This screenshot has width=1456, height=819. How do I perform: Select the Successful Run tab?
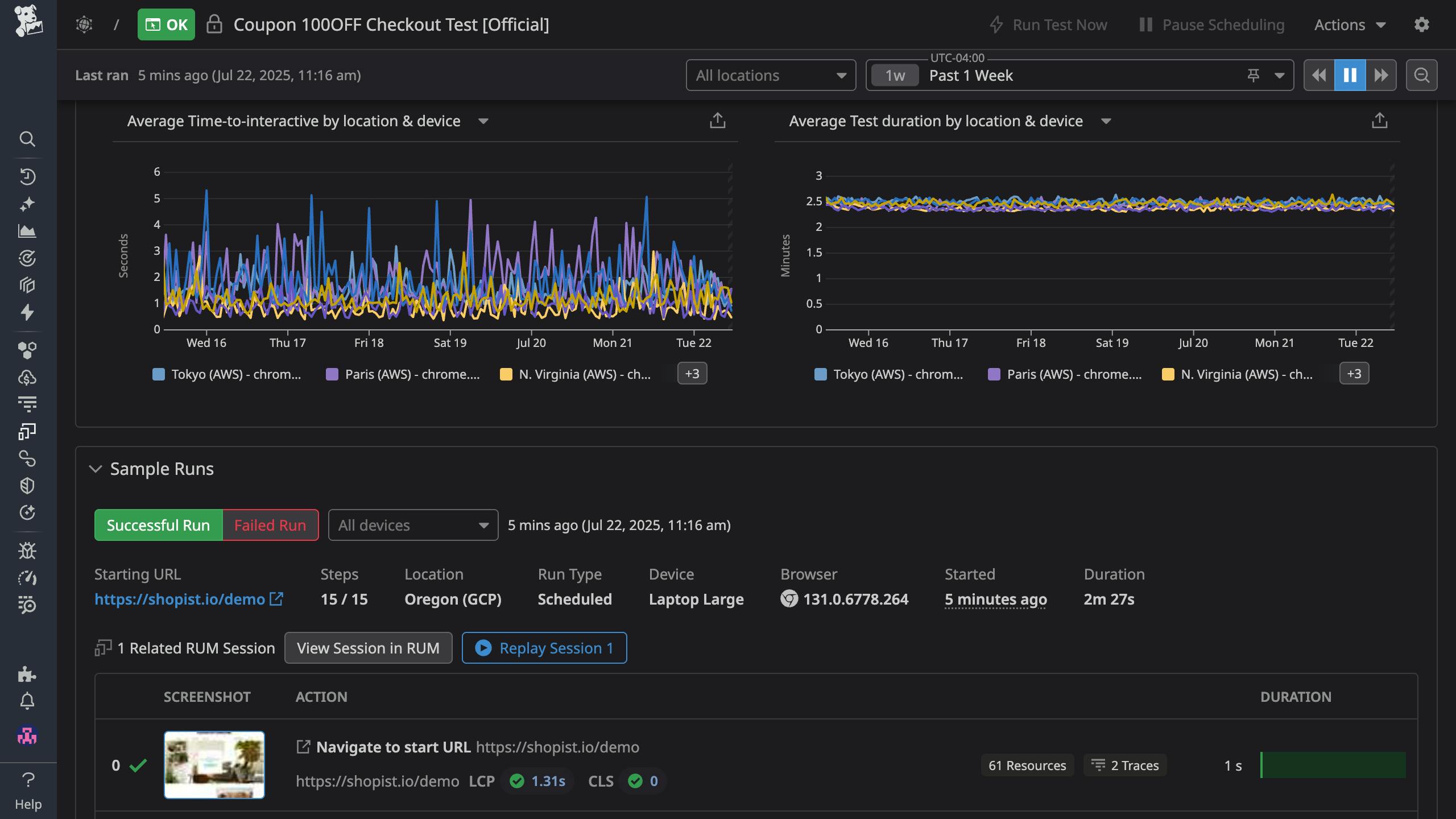158,524
